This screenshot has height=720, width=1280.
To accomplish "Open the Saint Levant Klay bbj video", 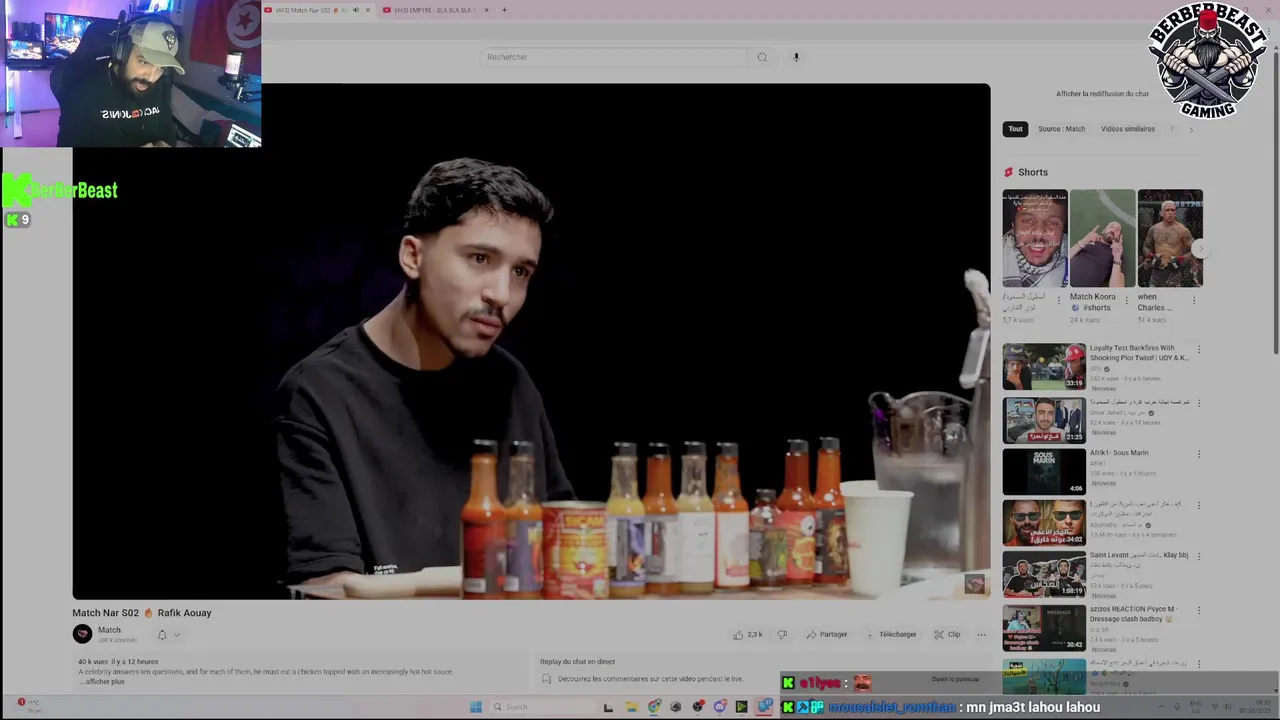I will pos(1044,575).
